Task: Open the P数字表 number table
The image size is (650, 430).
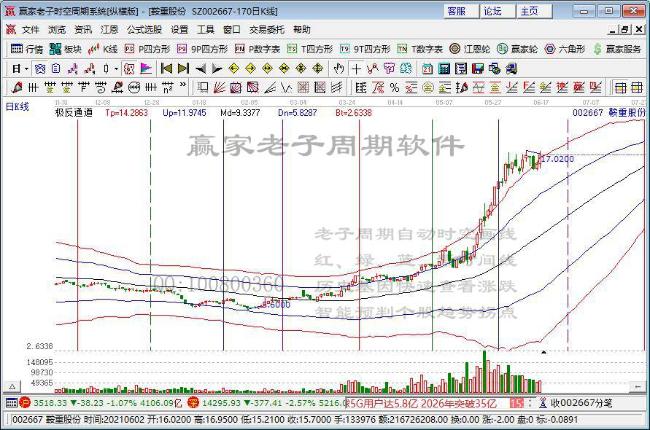Action: coord(257,49)
